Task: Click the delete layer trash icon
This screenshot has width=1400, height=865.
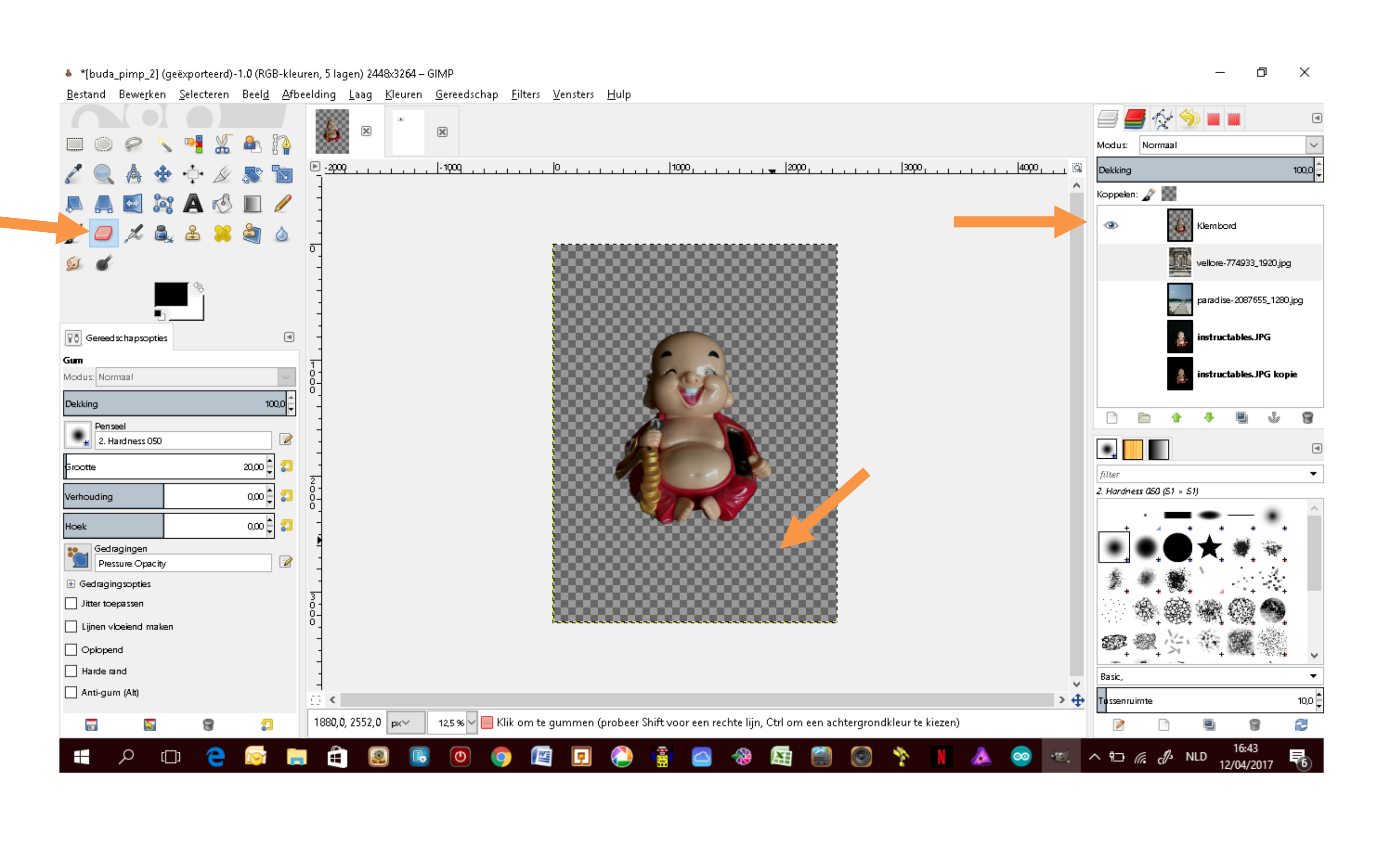Action: pyautogui.click(x=1307, y=418)
